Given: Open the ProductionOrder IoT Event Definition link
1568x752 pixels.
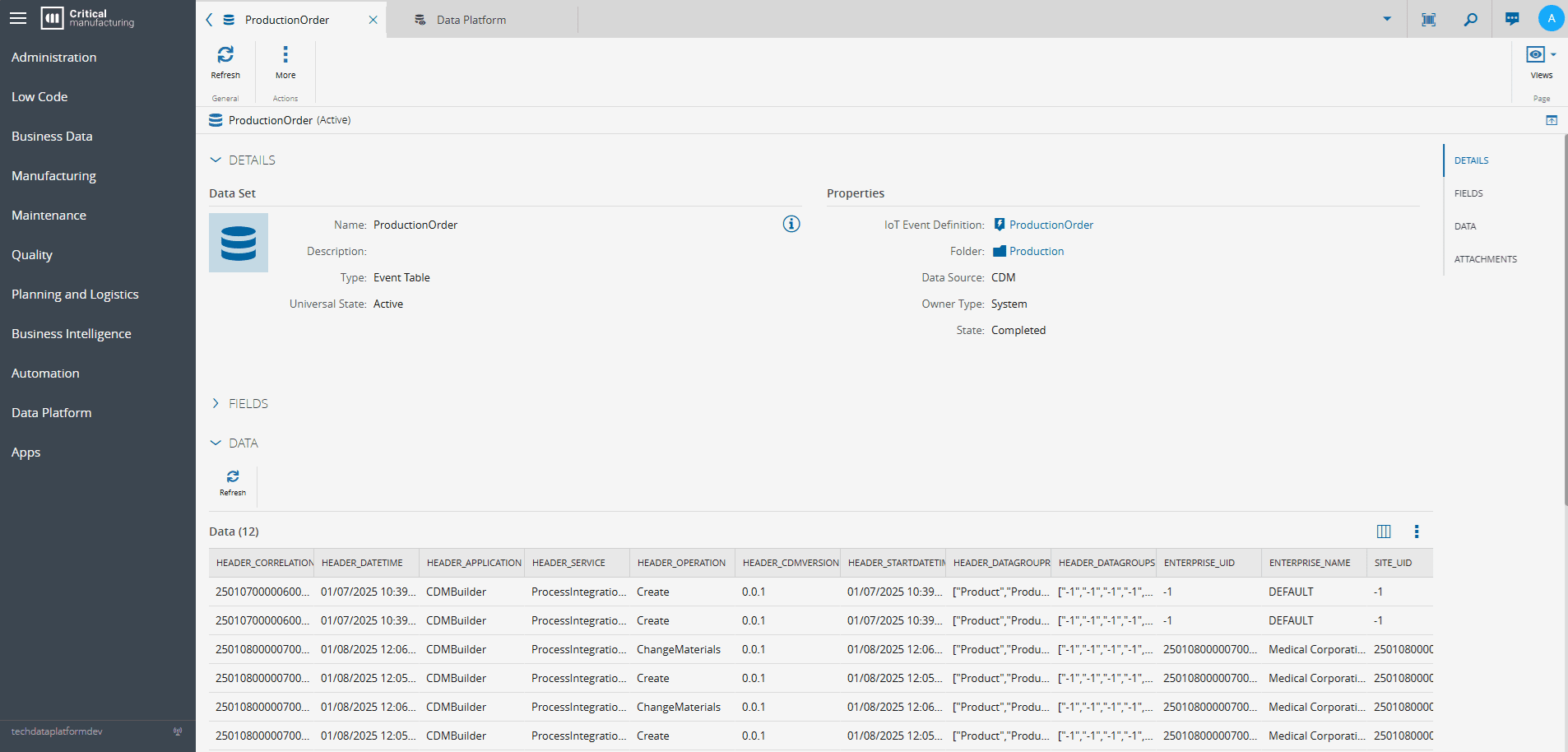Looking at the screenshot, I should 1051,225.
